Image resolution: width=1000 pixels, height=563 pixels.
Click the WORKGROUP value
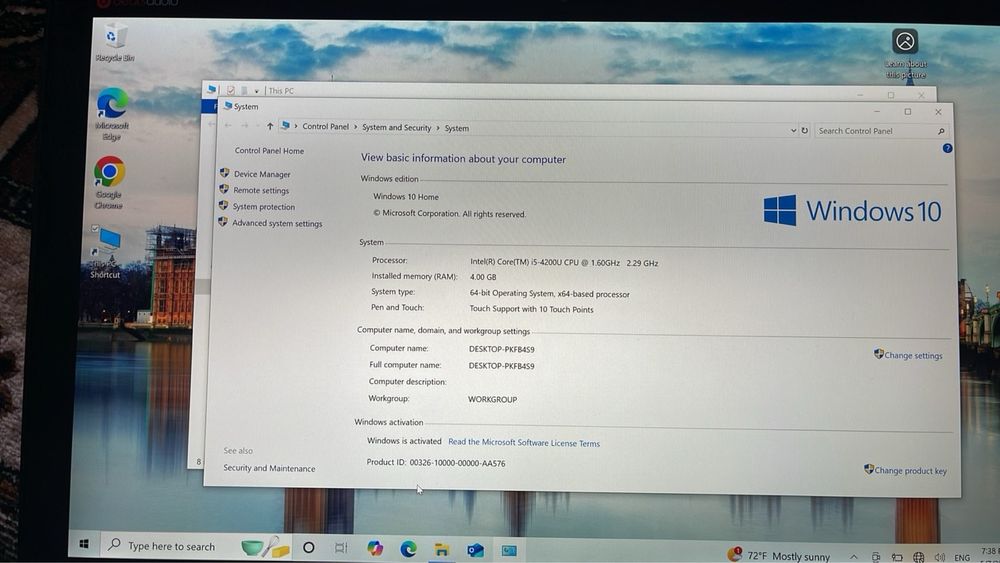[492, 399]
